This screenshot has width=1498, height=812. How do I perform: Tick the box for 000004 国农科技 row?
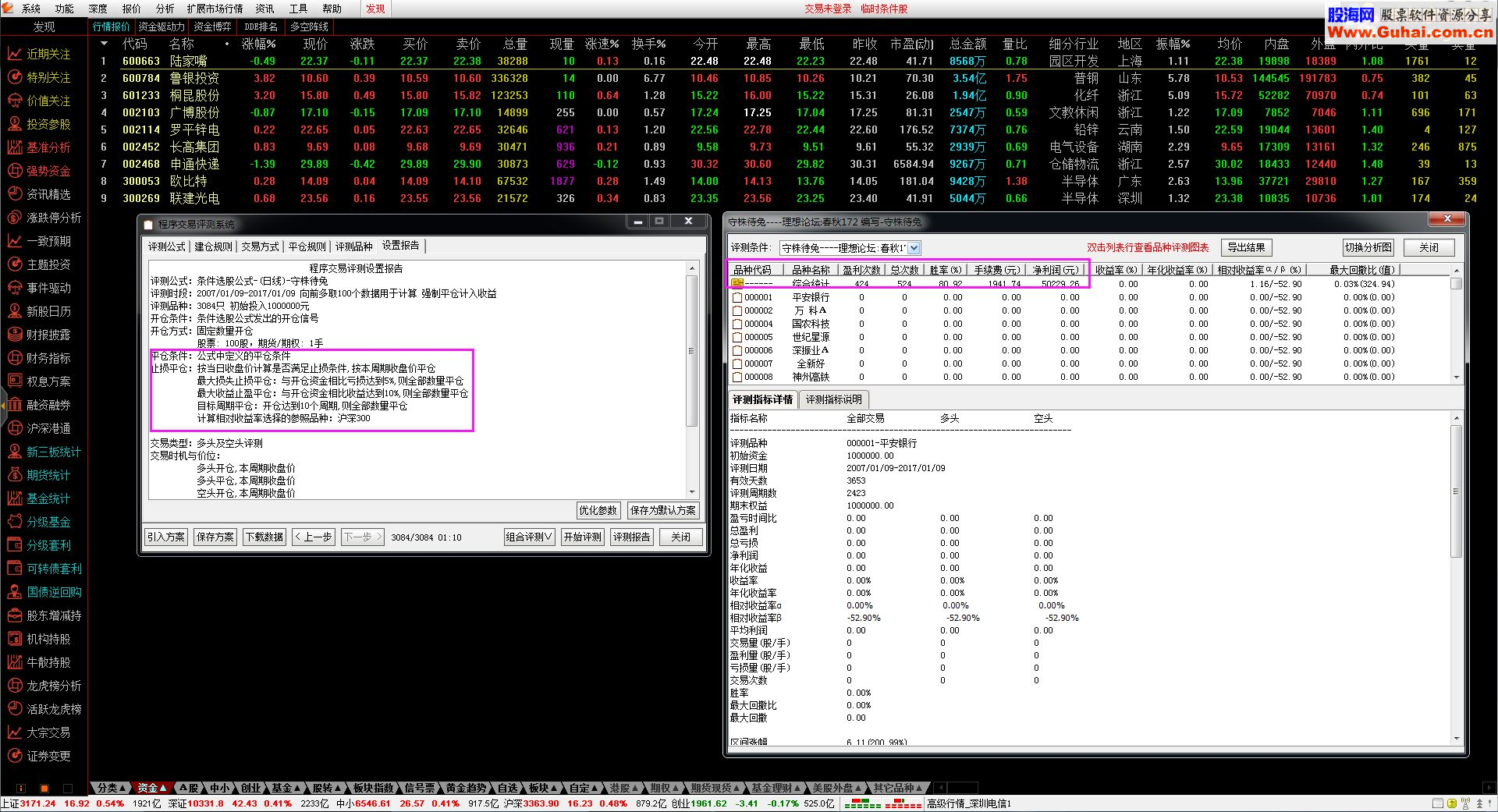[737, 324]
